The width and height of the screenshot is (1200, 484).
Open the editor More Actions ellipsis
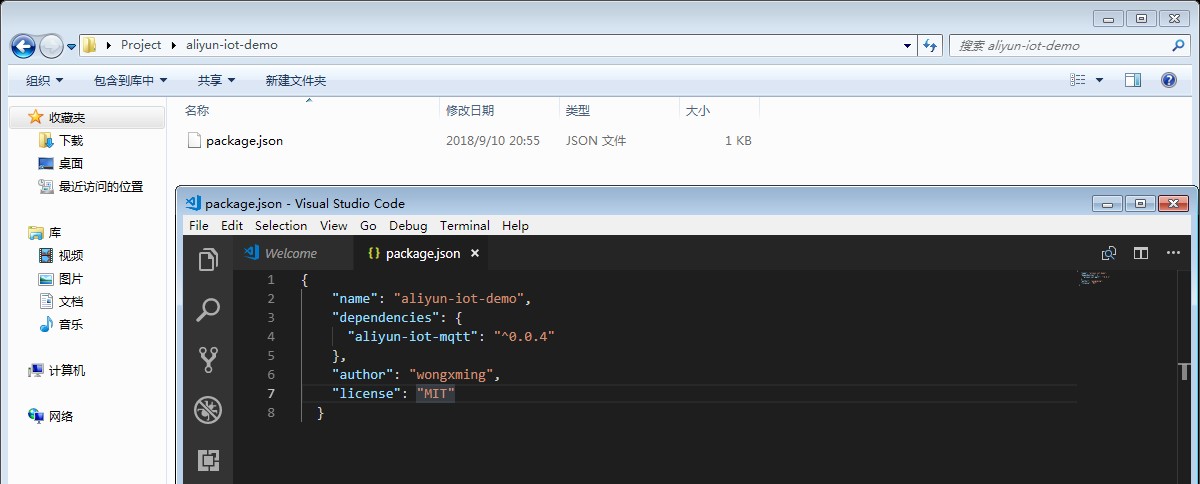[x=1172, y=253]
